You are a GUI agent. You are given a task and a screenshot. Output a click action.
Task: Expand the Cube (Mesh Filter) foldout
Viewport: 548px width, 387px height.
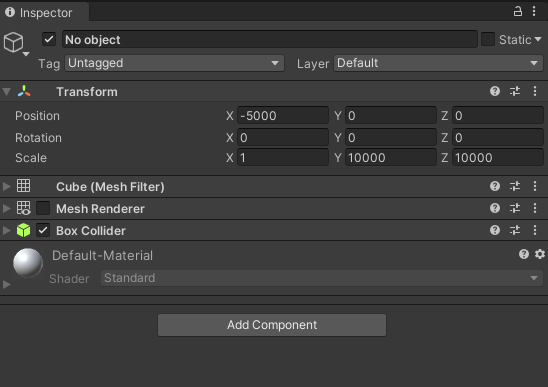coord(7,186)
